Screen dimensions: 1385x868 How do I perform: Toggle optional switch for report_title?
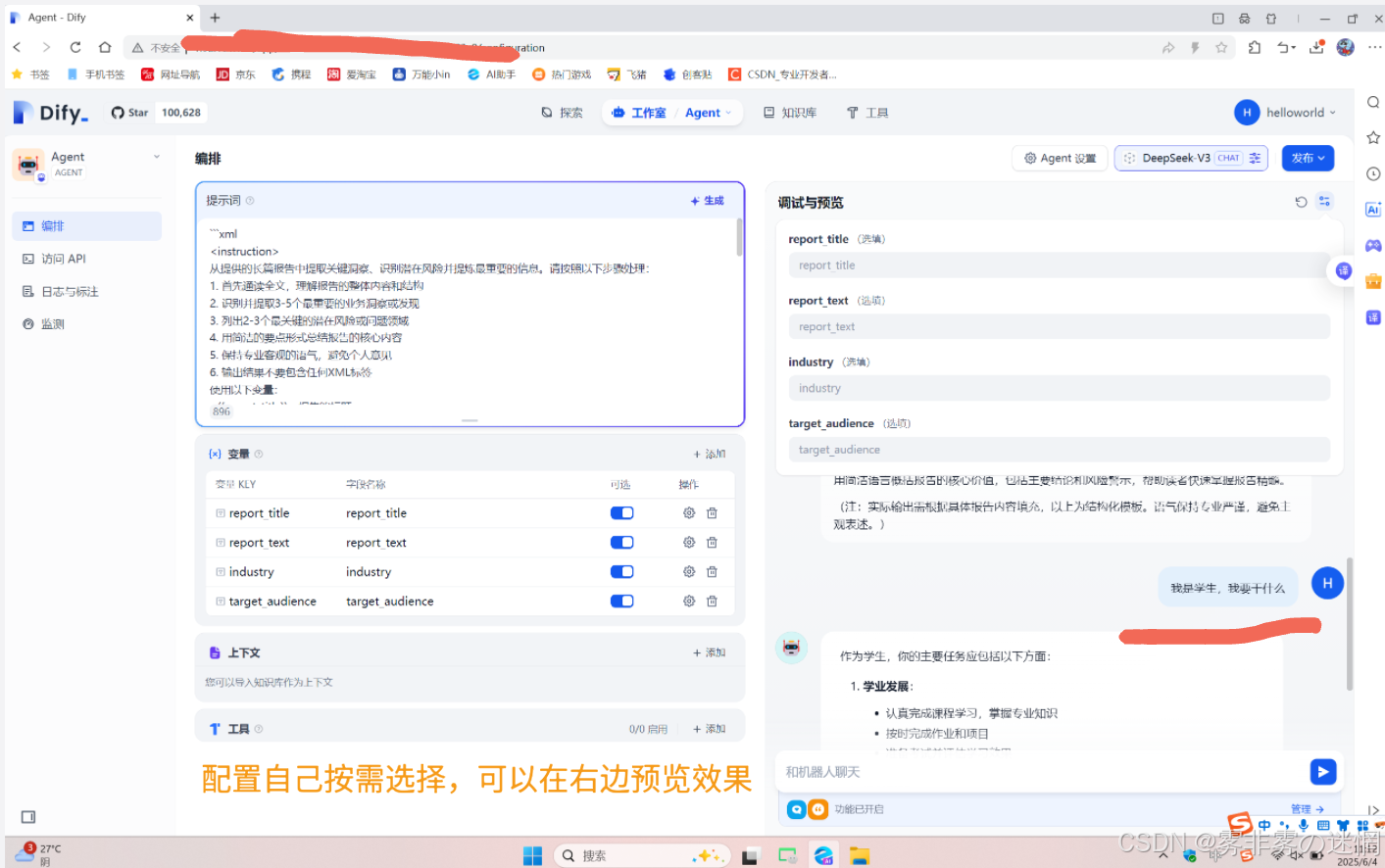622,513
